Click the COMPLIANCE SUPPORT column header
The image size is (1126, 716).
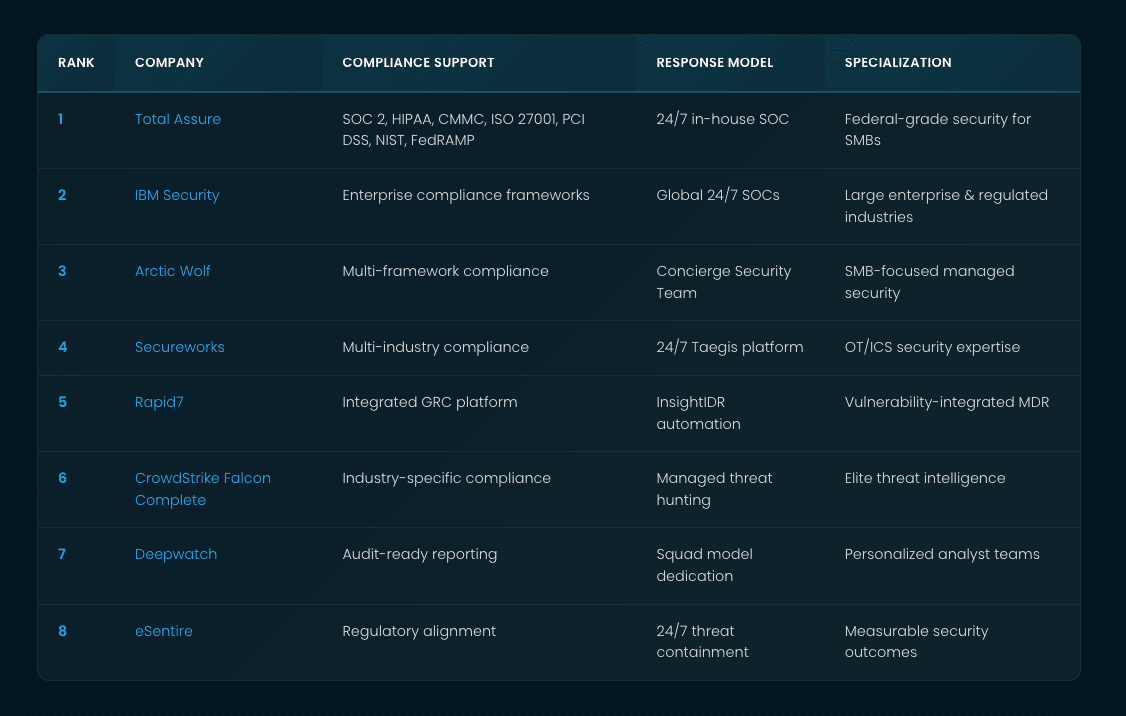pos(418,62)
